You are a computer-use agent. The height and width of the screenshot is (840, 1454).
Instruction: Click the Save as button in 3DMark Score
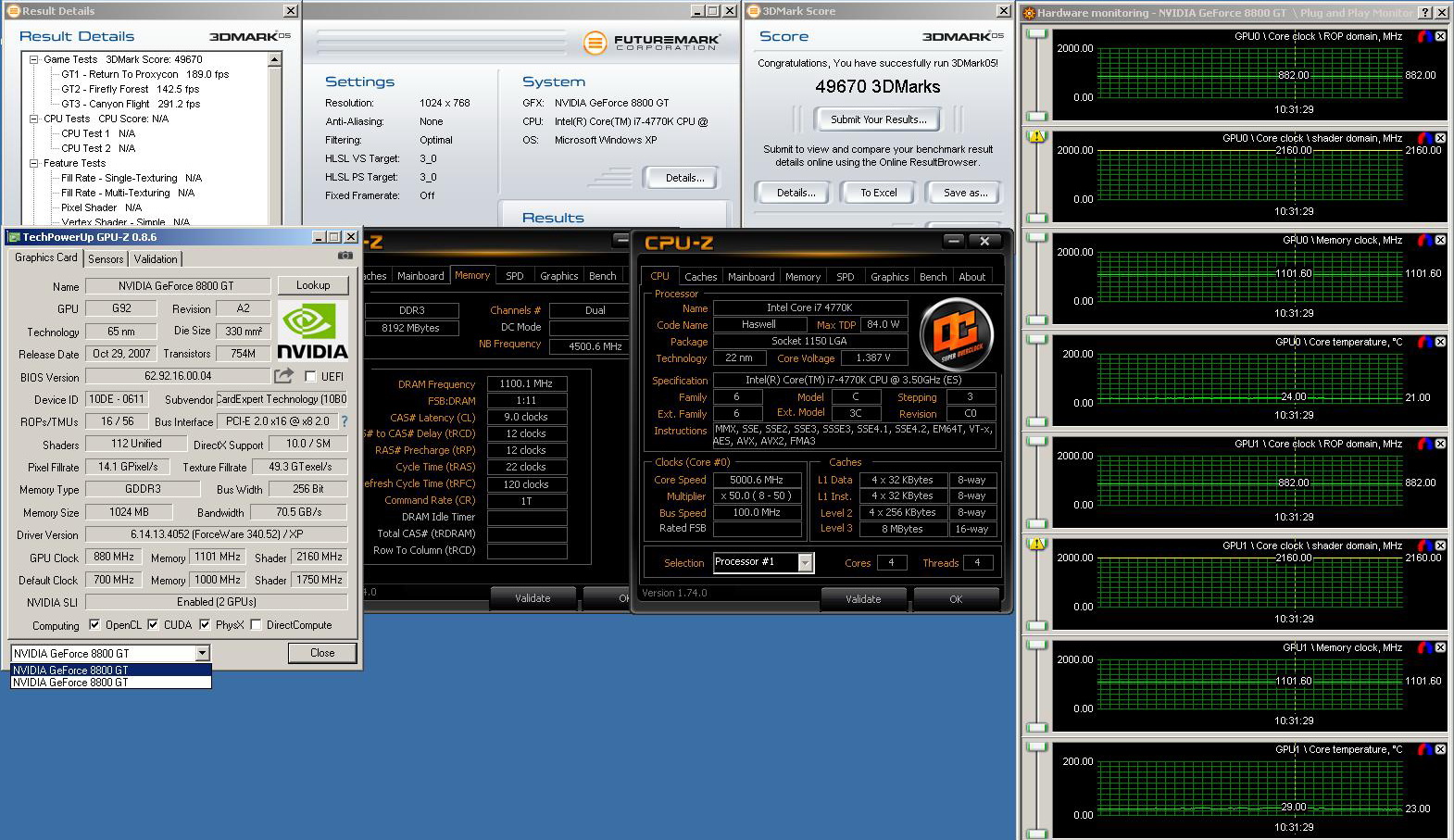(965, 193)
